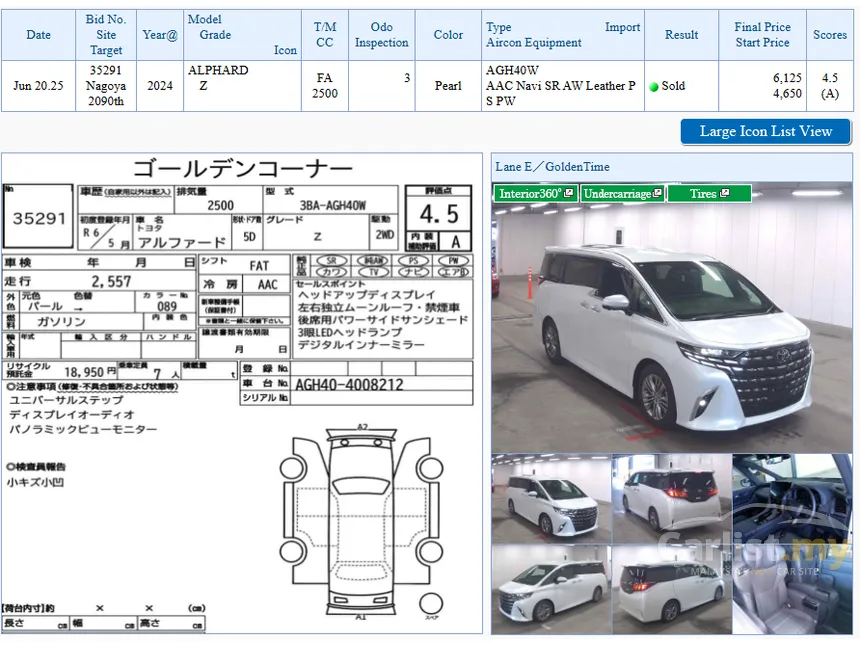The height and width of the screenshot is (645, 860).
Task: Click chassis number AGH40-4008212
Action: 349,384
